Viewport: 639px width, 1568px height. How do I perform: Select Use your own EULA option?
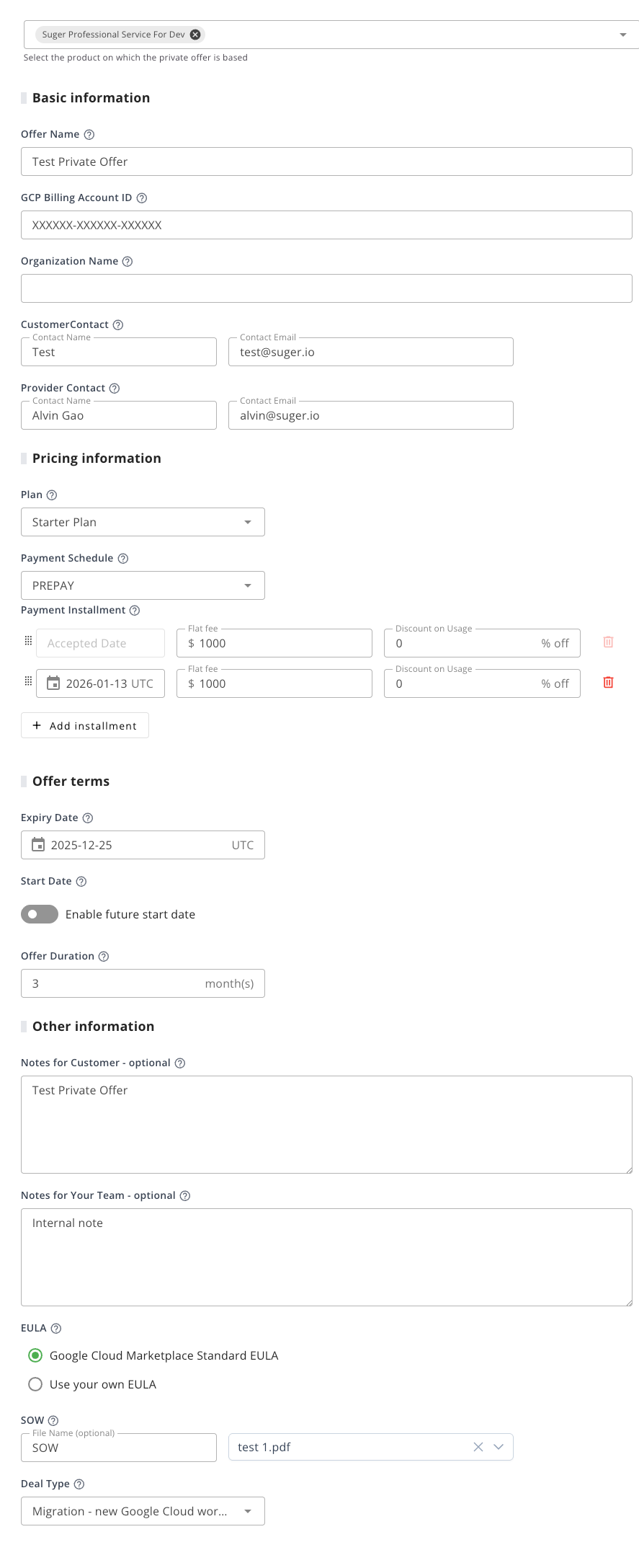point(35,1384)
